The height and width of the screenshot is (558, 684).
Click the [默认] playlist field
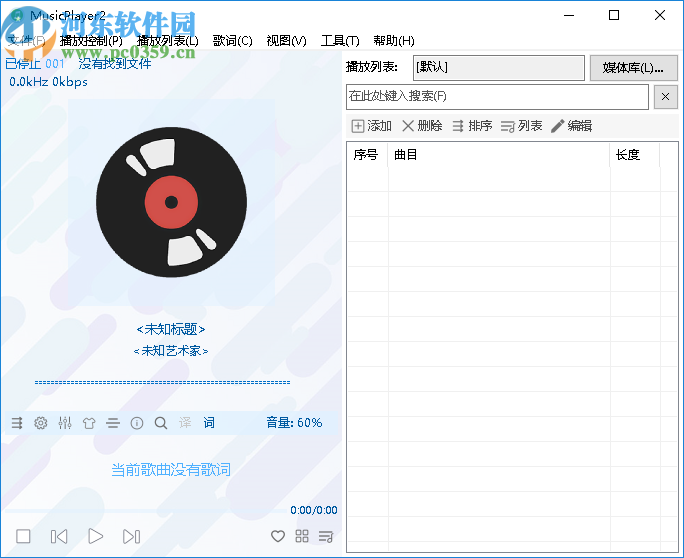[499, 68]
